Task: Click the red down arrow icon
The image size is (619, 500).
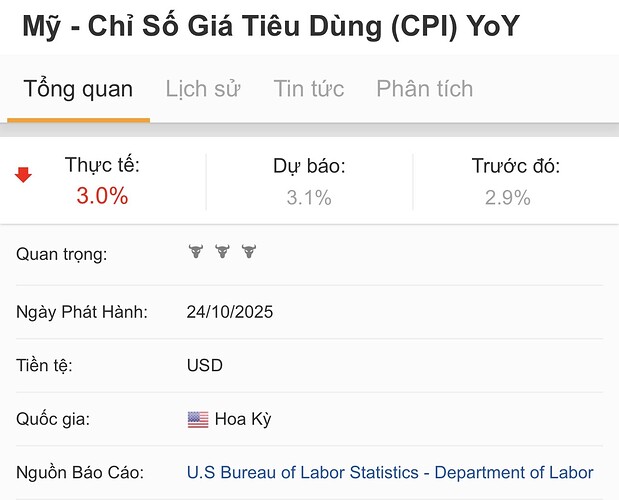Action: [23, 176]
